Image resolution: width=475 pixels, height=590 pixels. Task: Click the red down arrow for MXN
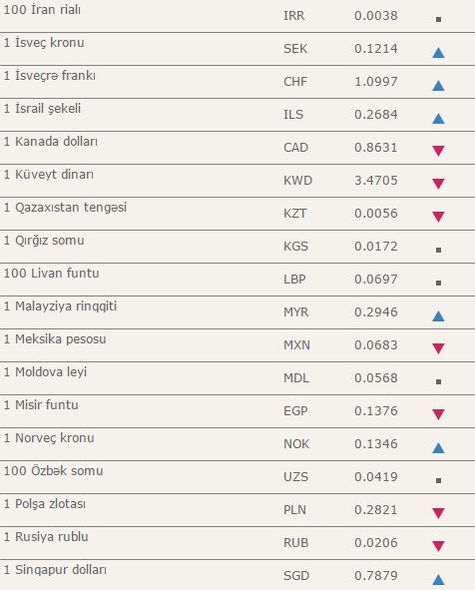pos(438,348)
